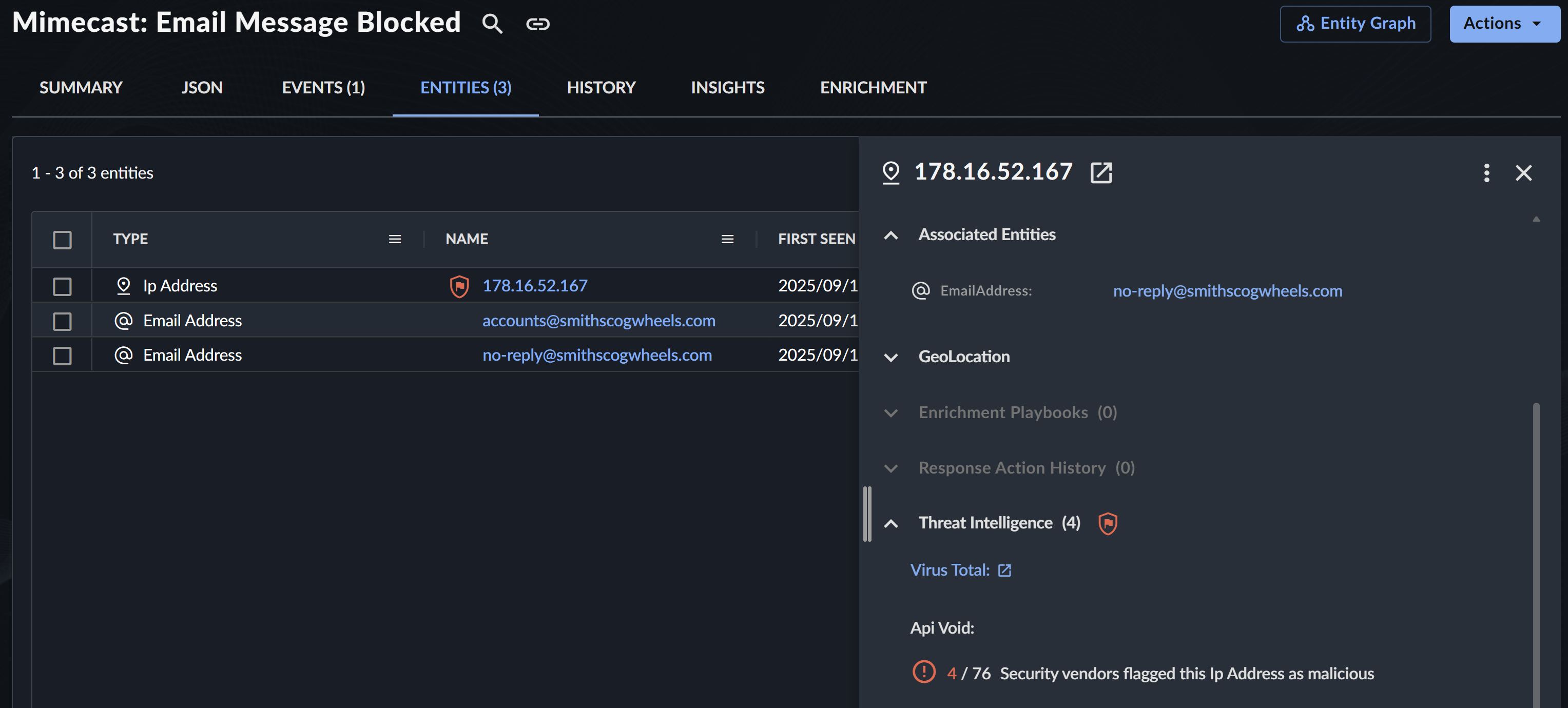Image resolution: width=1568 pixels, height=708 pixels.
Task: Click the search magnifier icon beside the alert title
Action: (x=492, y=24)
